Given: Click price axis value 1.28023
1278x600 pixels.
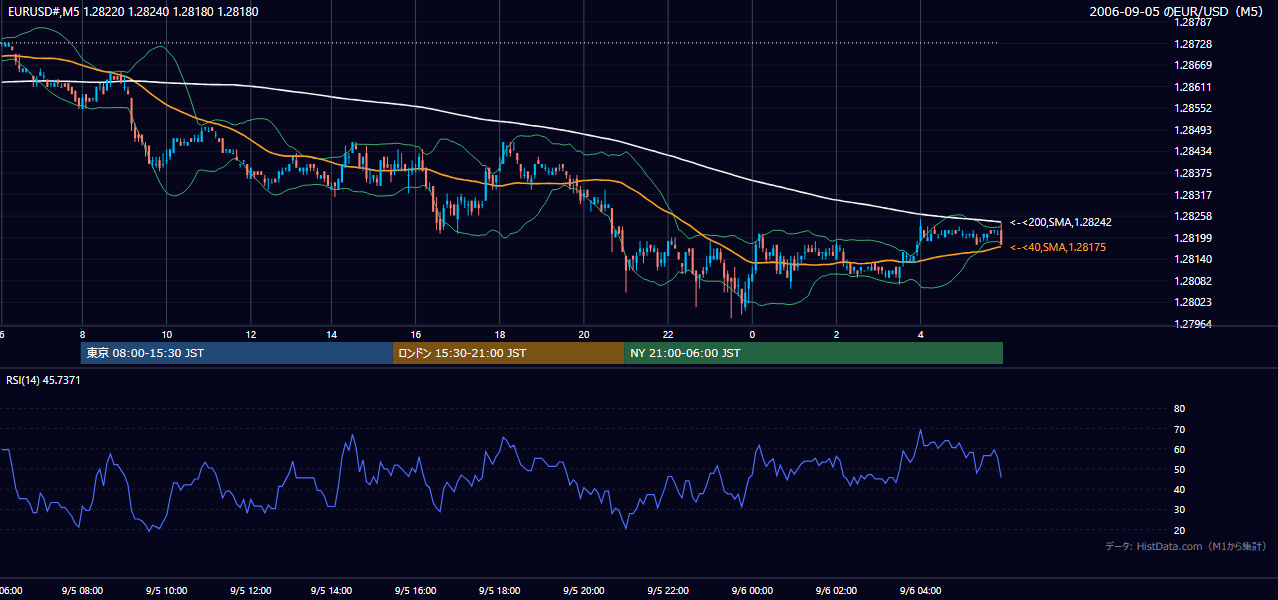Looking at the screenshot, I should tap(1193, 303).
